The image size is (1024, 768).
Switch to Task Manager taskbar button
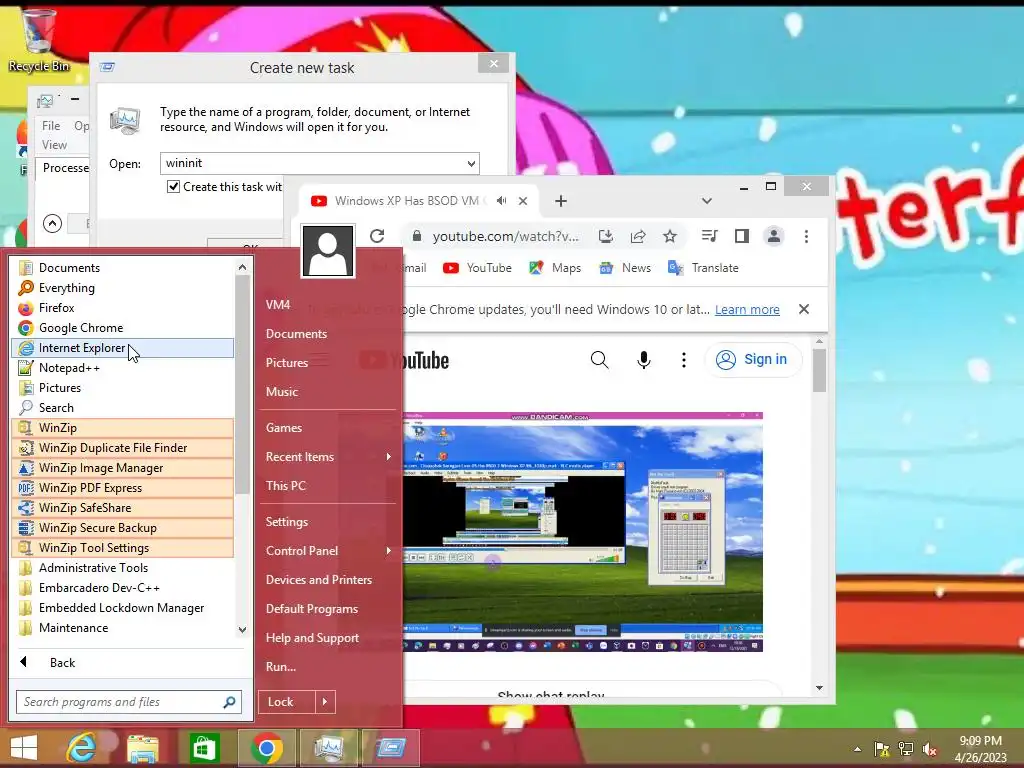point(328,748)
